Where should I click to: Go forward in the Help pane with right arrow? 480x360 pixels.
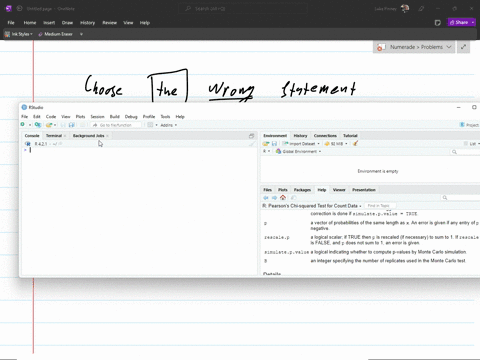(274, 198)
